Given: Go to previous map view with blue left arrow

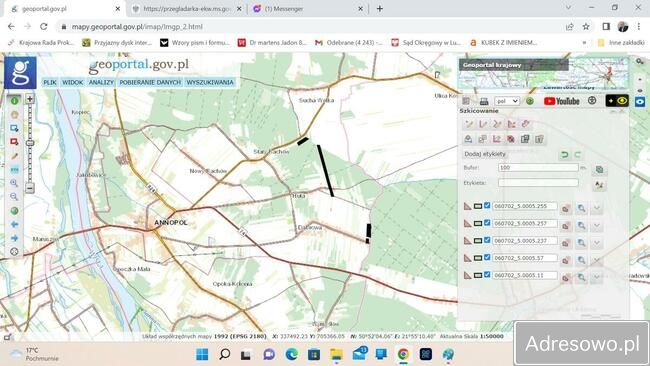Looking at the screenshot, I should point(15,224).
